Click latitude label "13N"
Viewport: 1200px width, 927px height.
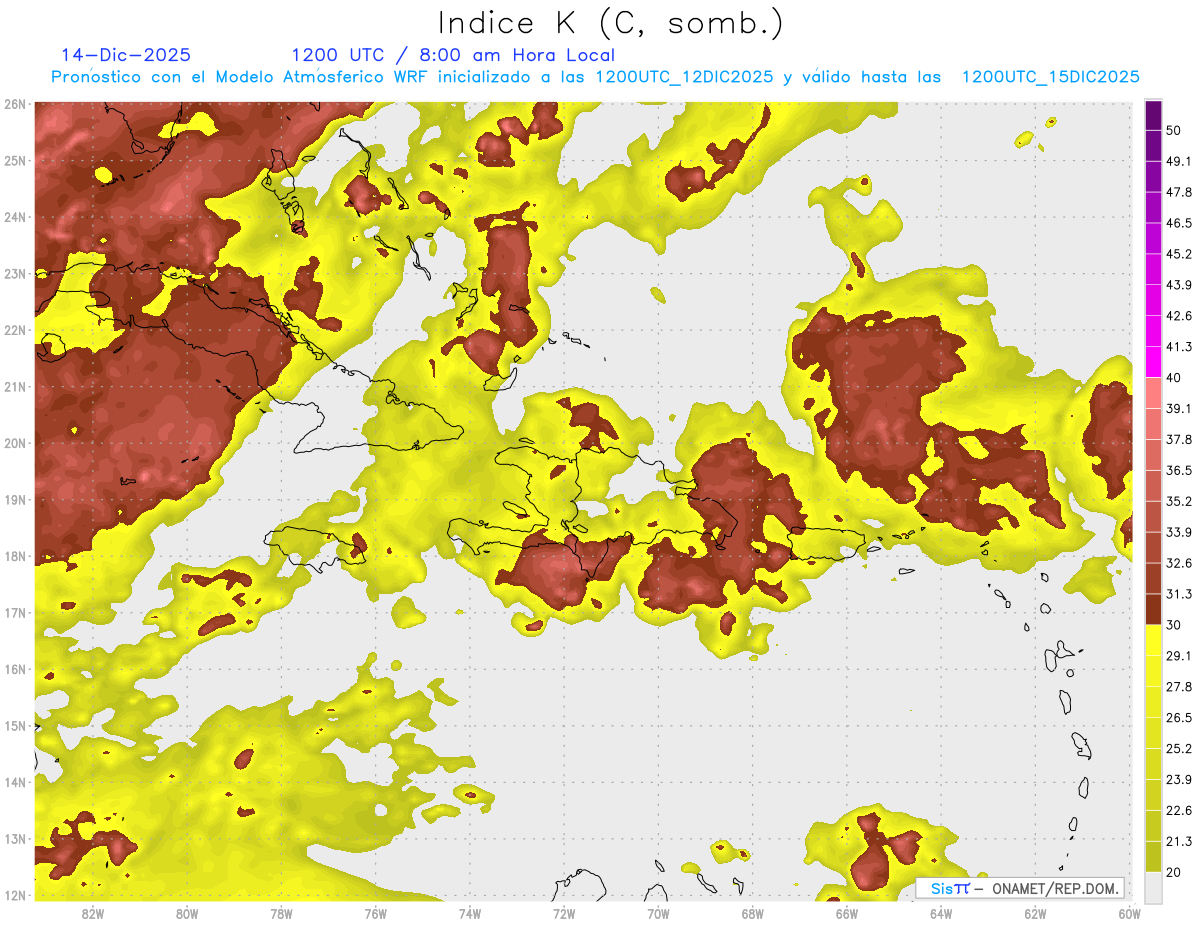click(15, 839)
